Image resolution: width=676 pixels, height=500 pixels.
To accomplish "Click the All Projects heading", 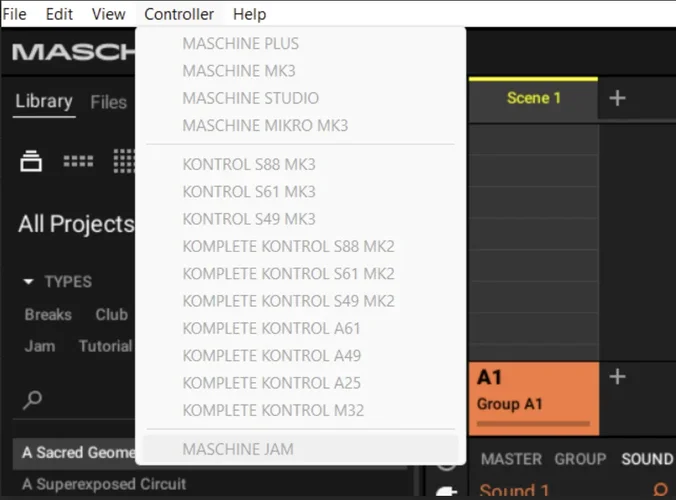I will click(x=76, y=224).
